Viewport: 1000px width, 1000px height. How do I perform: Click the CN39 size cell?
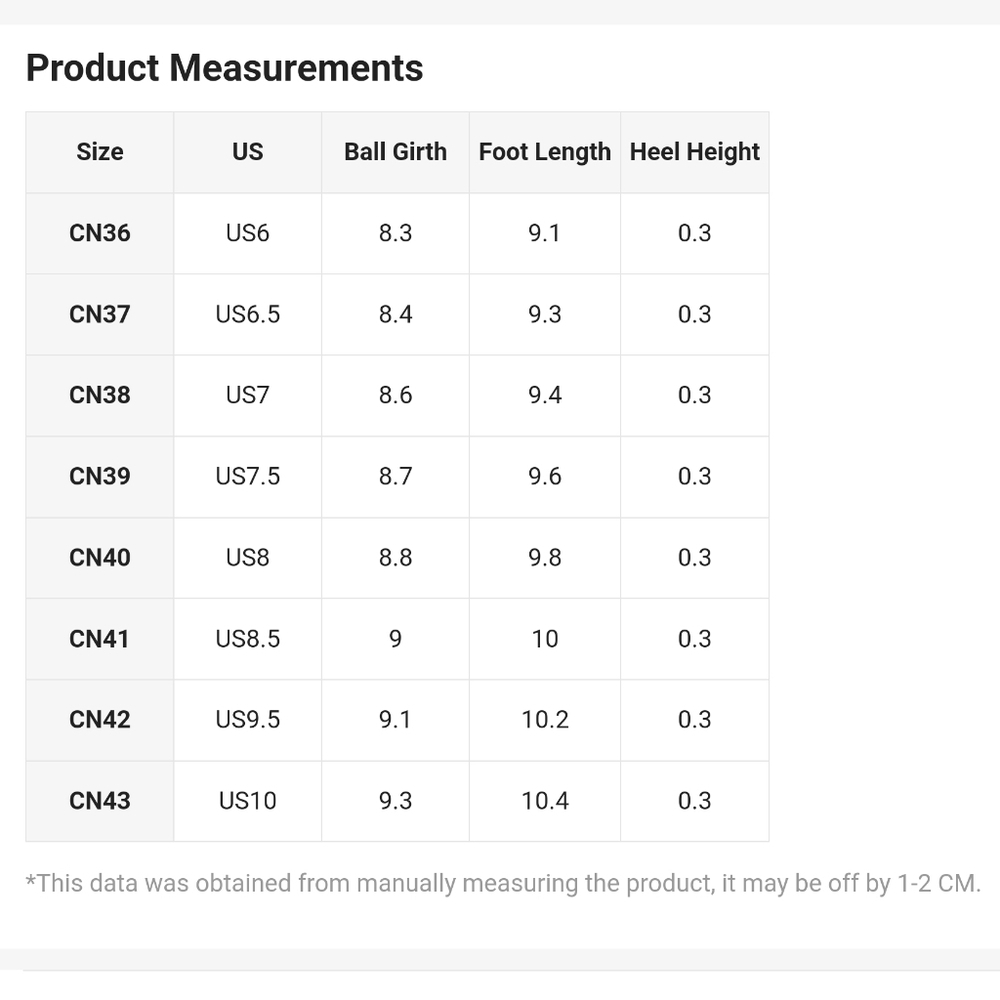[99, 476]
